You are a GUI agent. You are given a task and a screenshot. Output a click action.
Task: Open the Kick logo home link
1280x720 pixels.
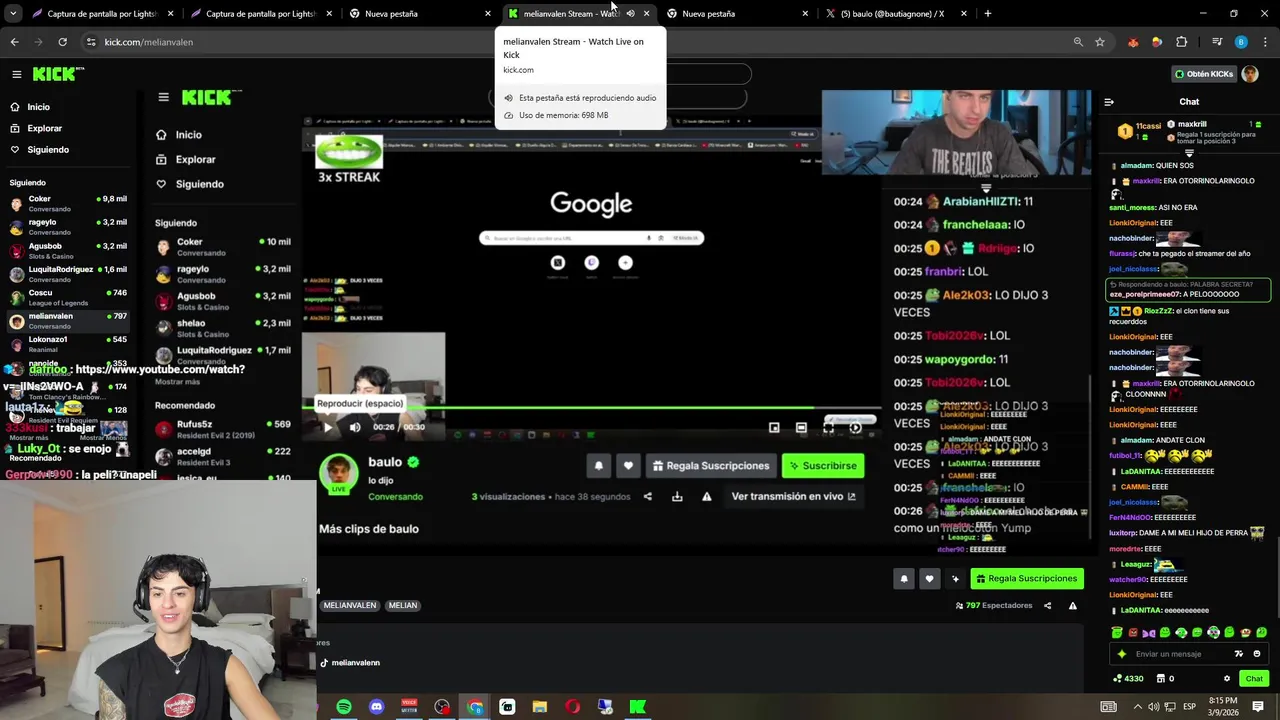pos(57,74)
